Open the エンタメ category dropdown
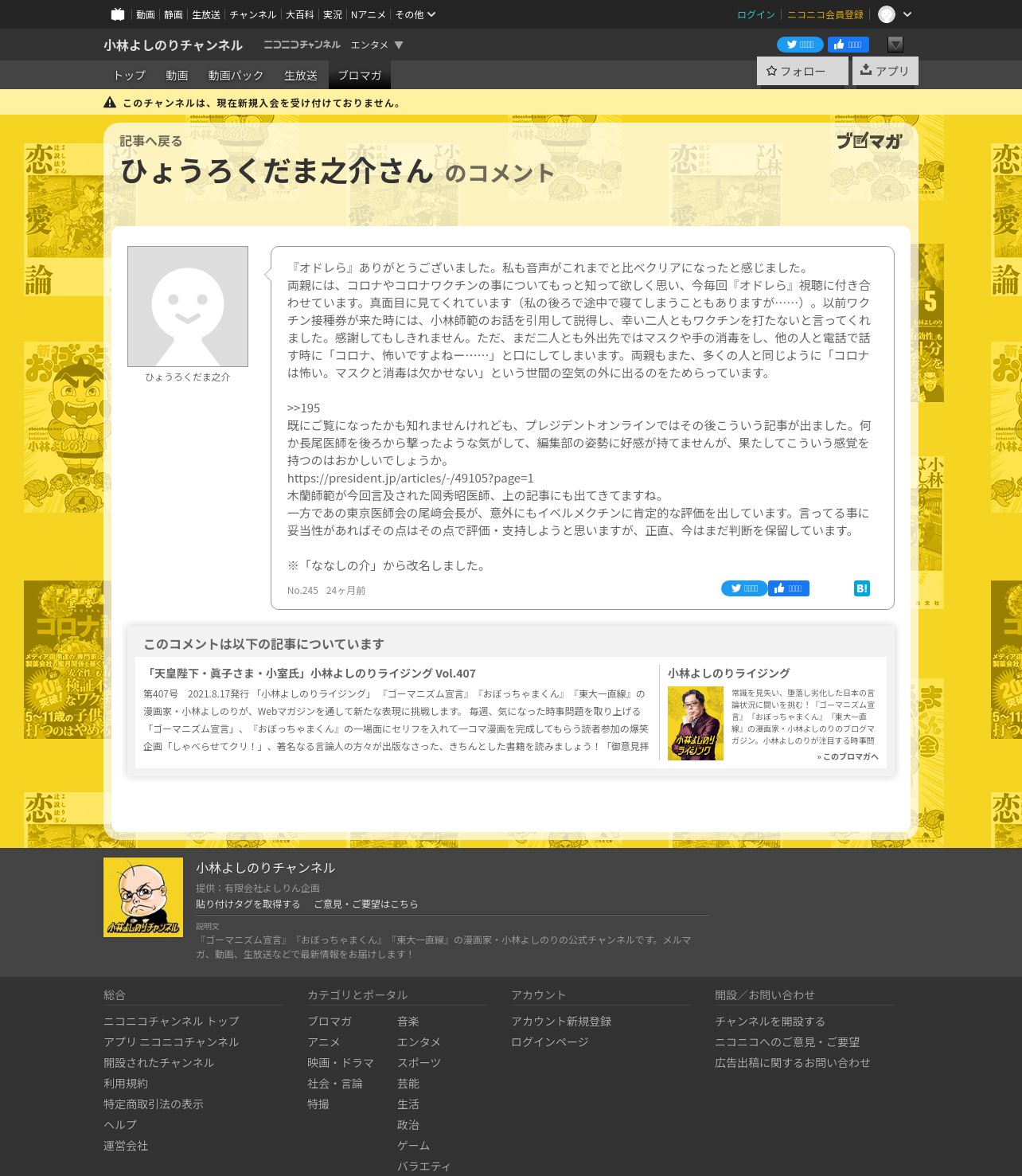Viewport: 1022px width, 1176px height. (x=377, y=45)
